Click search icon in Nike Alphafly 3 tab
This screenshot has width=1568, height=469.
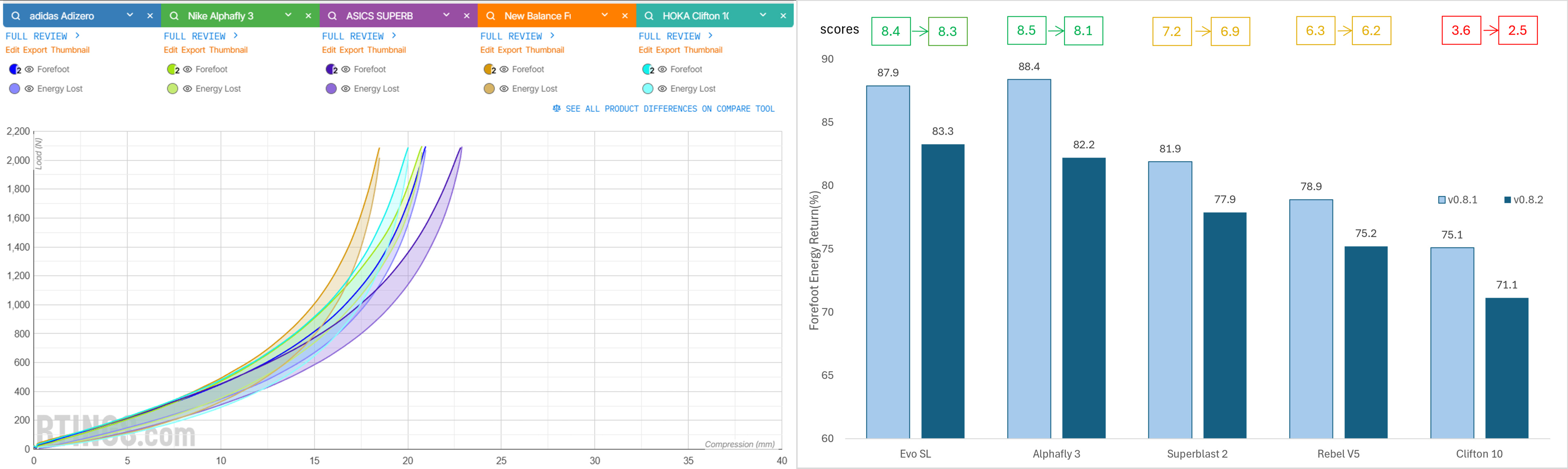[x=174, y=16]
